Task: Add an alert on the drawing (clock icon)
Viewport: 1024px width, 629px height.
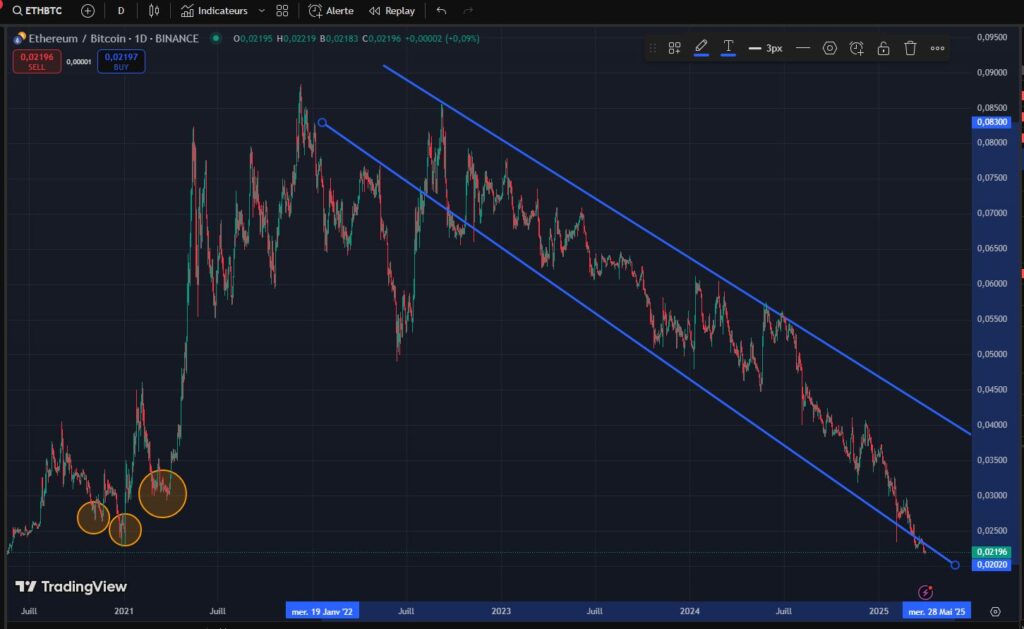Action: click(x=856, y=47)
